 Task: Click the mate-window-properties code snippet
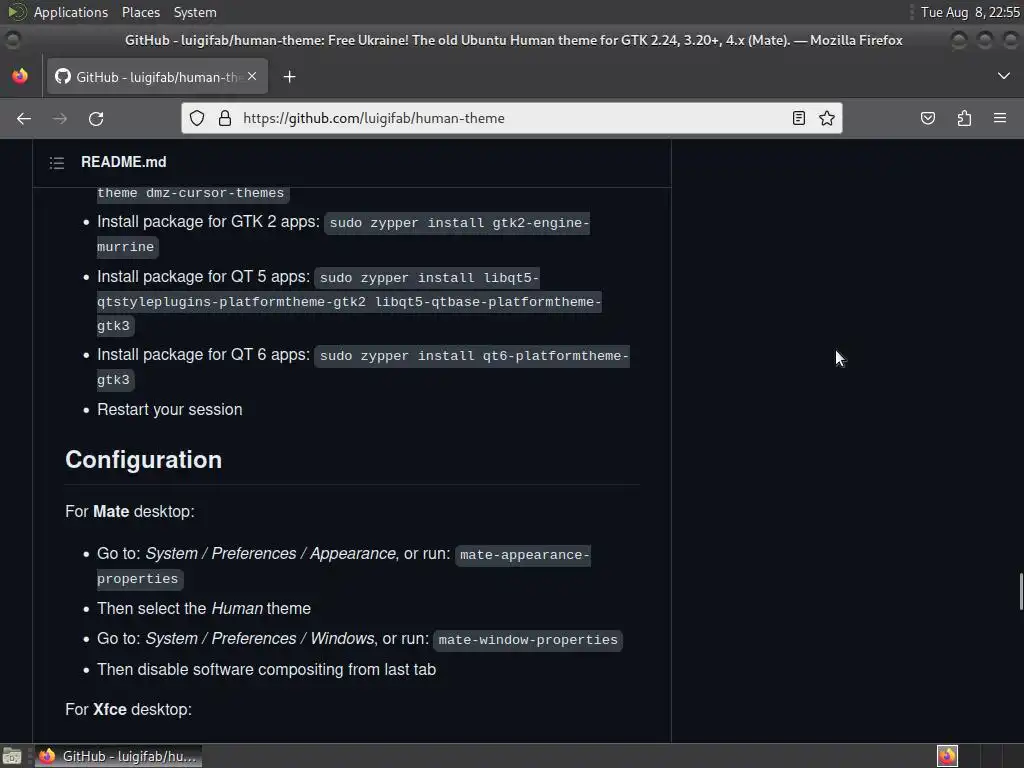pos(528,639)
